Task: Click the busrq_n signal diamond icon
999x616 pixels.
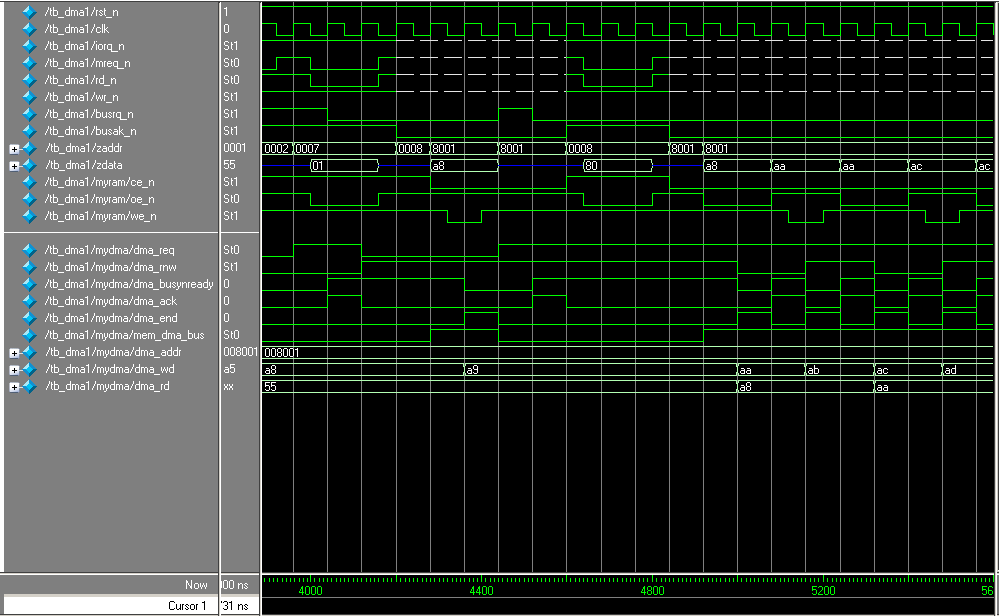Action: pos(29,114)
